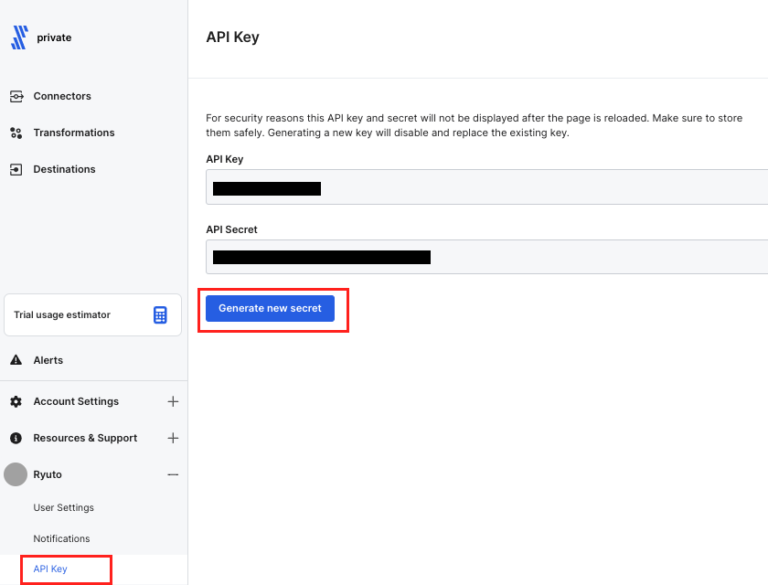Expand Resources & Support with plus sign
768x585 pixels.
(x=173, y=438)
